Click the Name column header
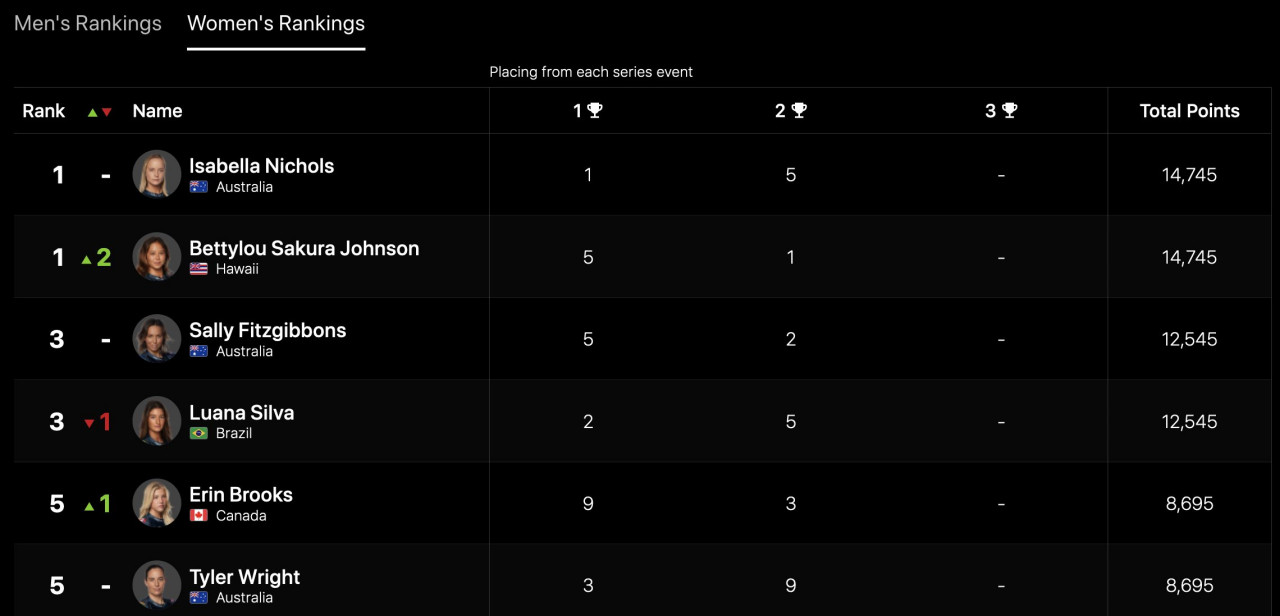Screen dimensions: 1280x616 pyautogui.click(x=157, y=111)
